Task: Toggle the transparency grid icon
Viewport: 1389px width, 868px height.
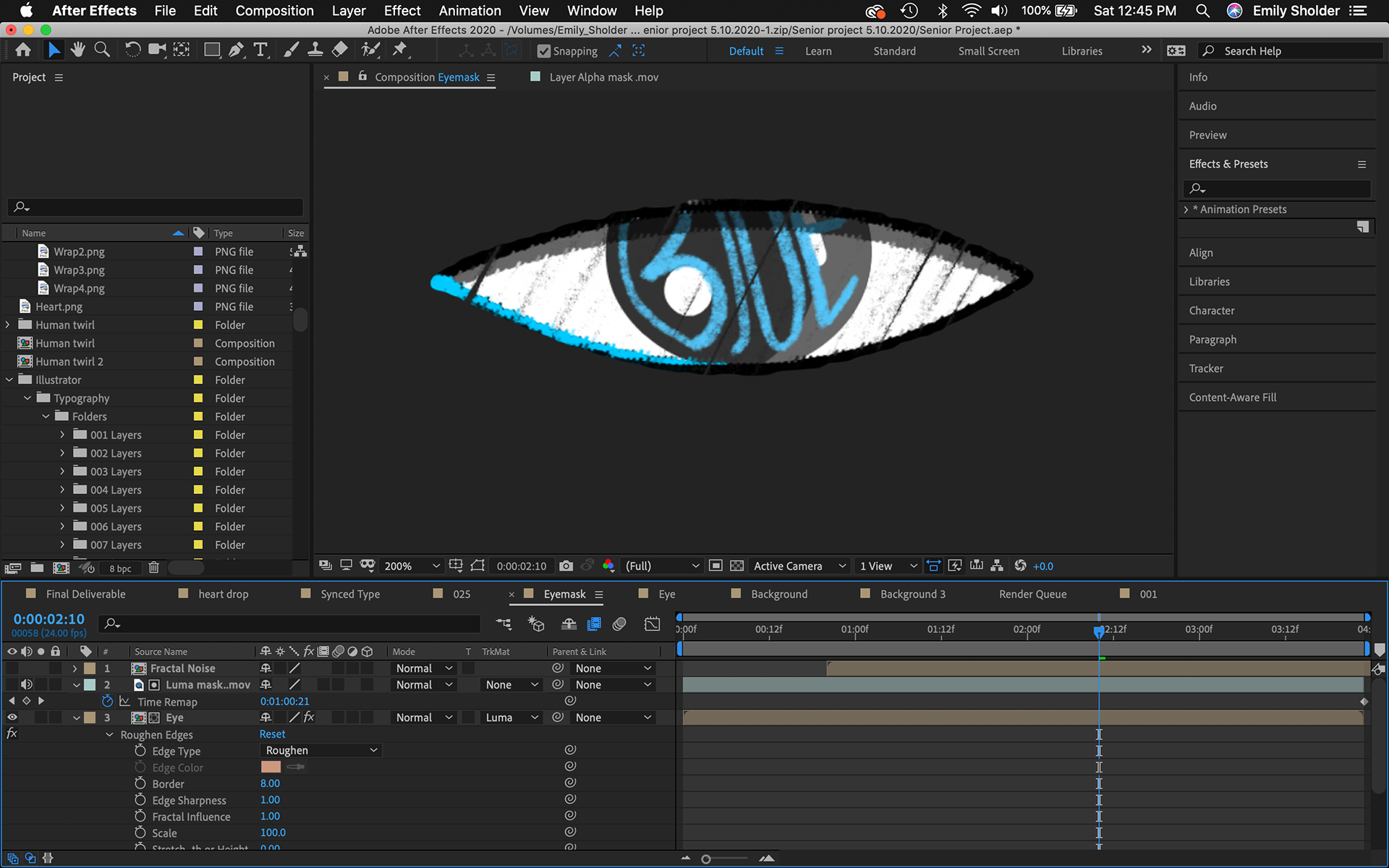Action: 736,566
